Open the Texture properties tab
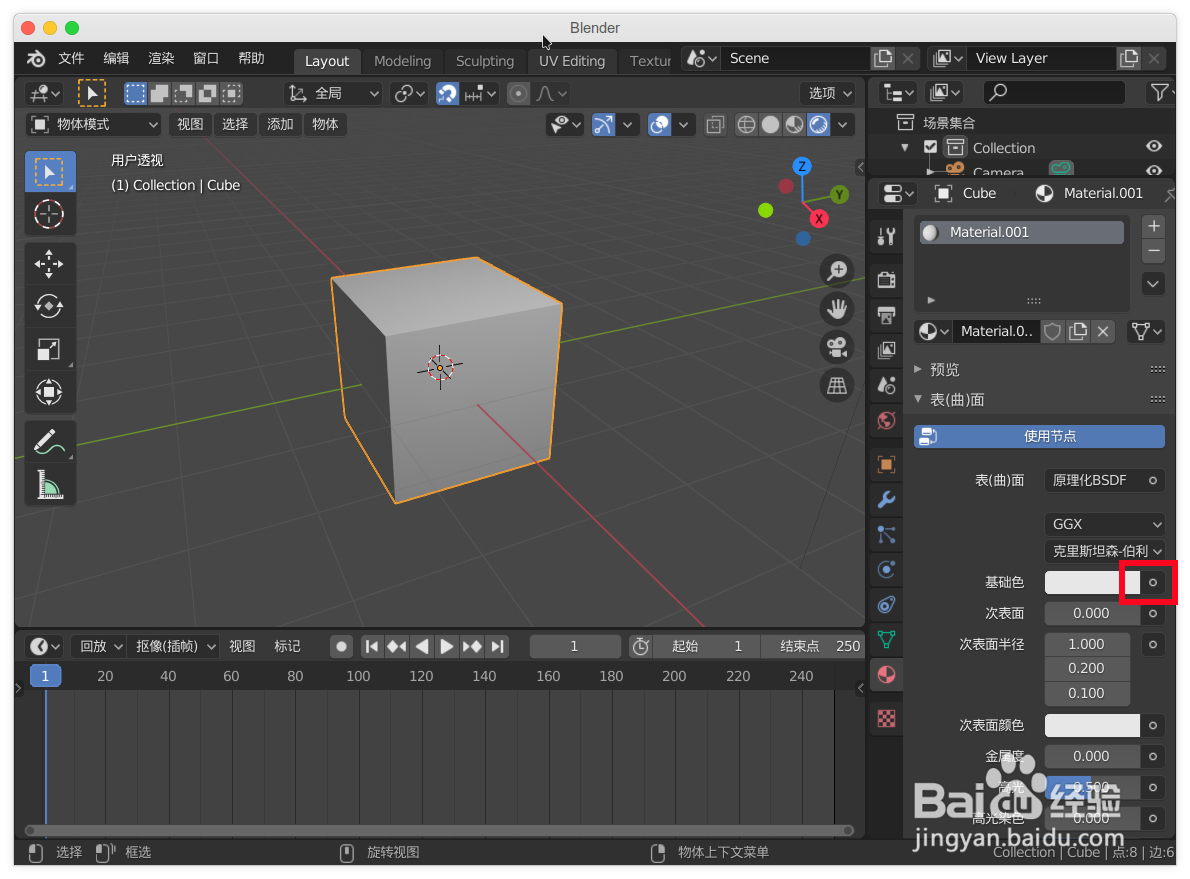Image resolution: width=1190 pixels, height=879 pixels. [x=886, y=718]
